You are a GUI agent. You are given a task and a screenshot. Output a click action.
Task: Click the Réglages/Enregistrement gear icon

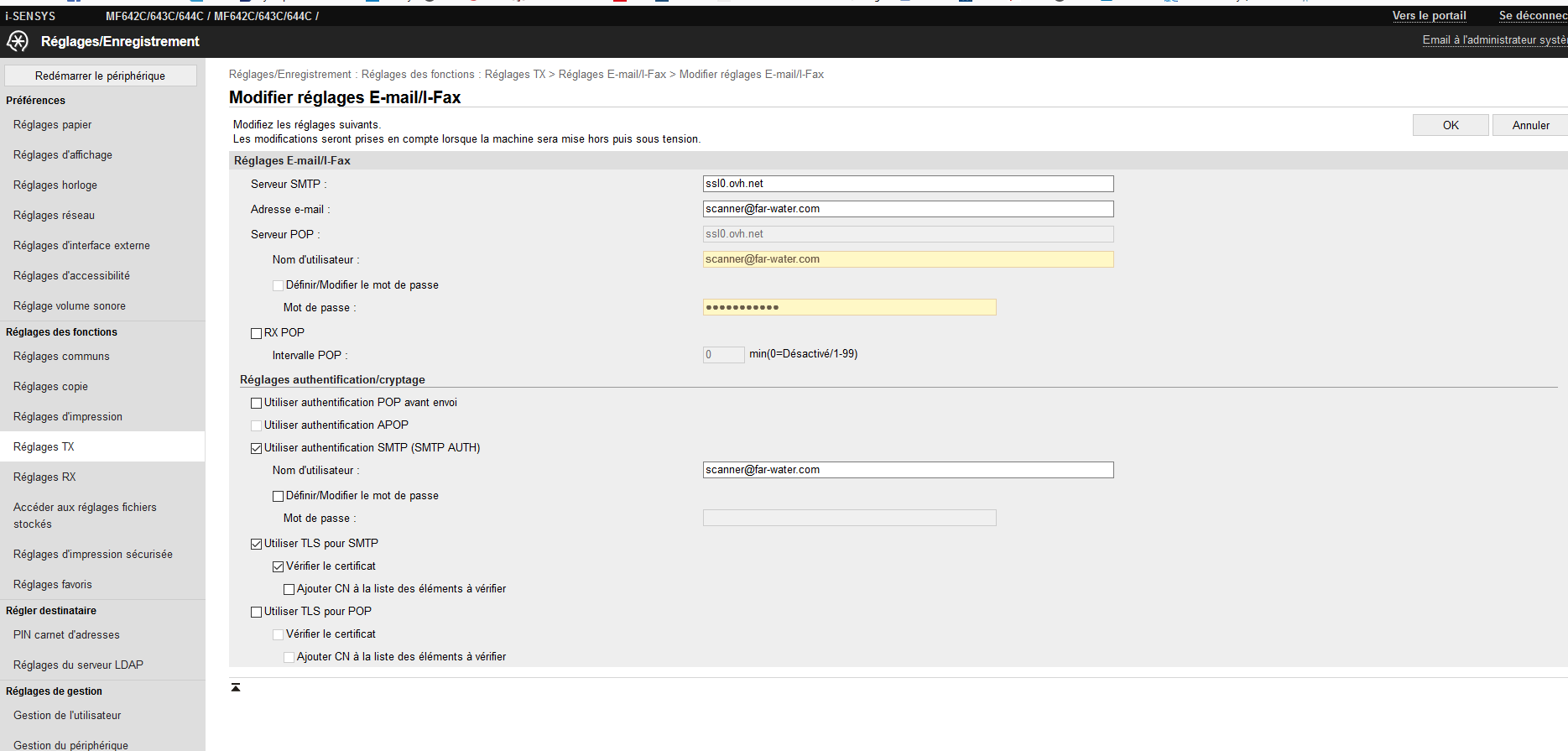click(18, 41)
